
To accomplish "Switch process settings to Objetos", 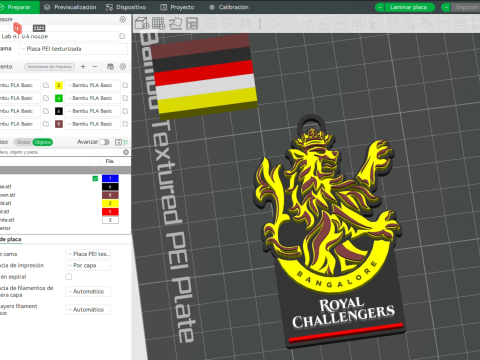I will click(43, 142).
